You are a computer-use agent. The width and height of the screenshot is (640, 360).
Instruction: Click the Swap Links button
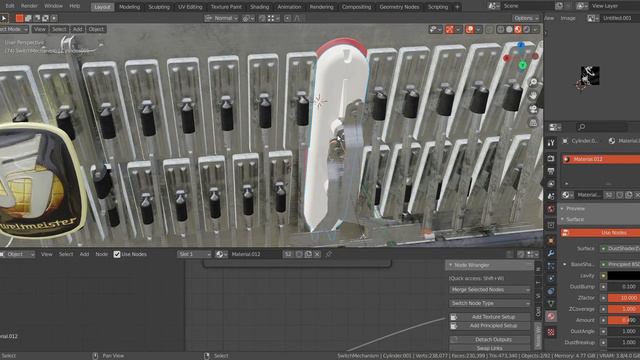[x=490, y=348]
